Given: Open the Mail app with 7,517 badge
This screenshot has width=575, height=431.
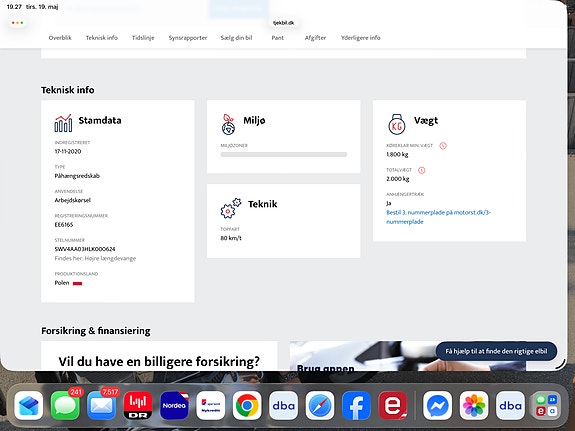Looking at the screenshot, I should (x=101, y=405).
